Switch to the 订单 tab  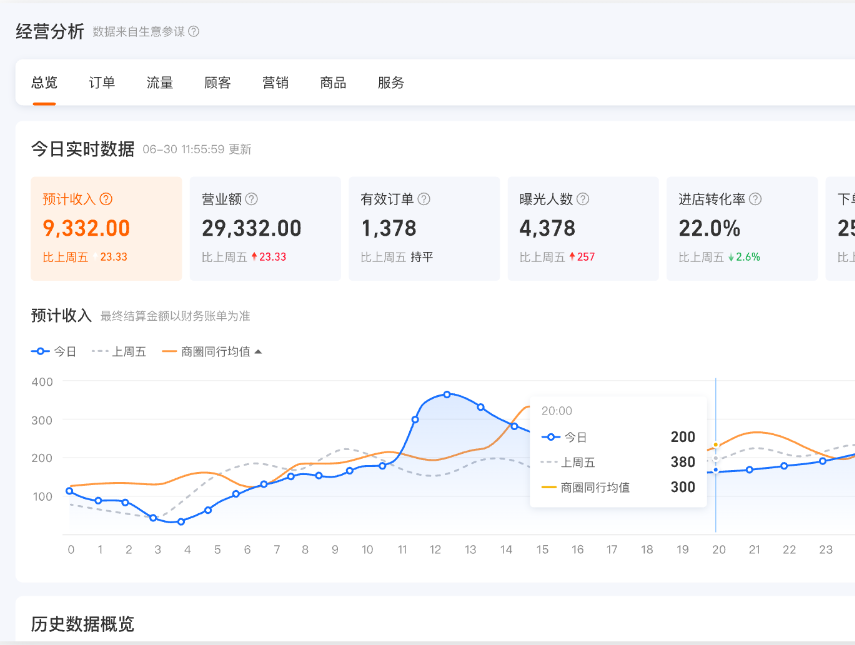point(102,83)
